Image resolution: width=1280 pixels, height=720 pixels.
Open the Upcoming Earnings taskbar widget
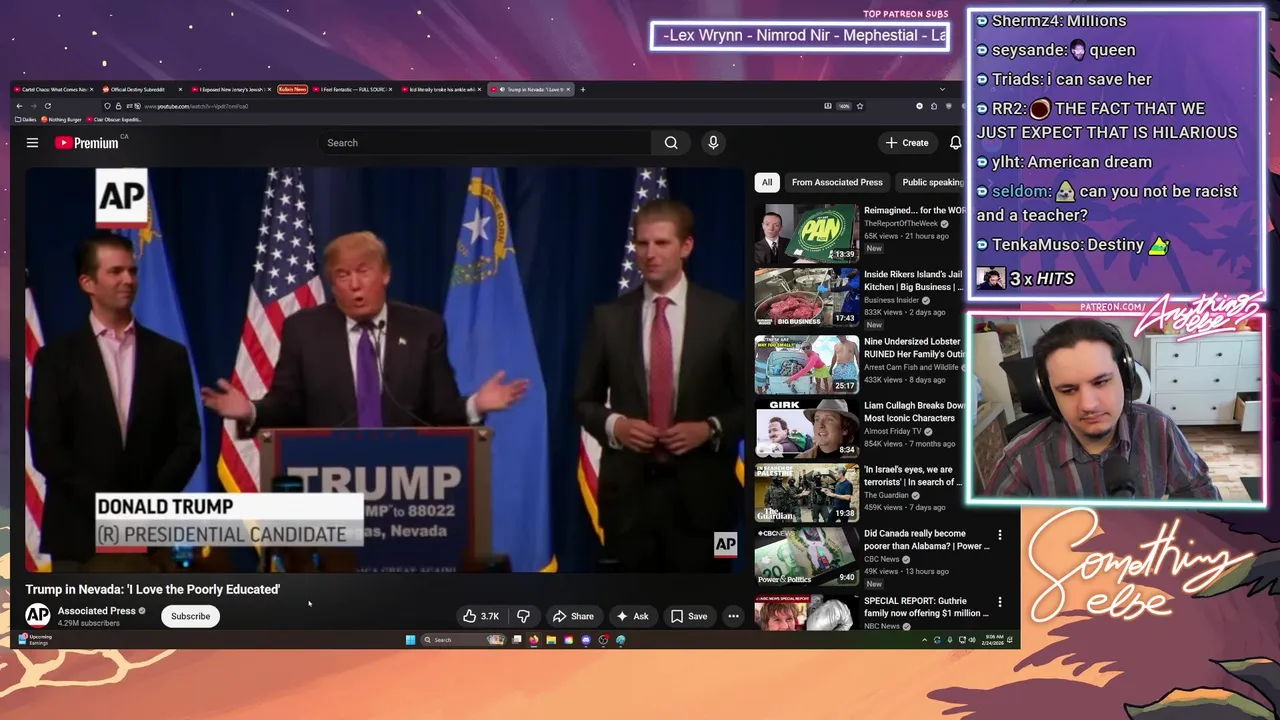pyautogui.click(x=35, y=640)
